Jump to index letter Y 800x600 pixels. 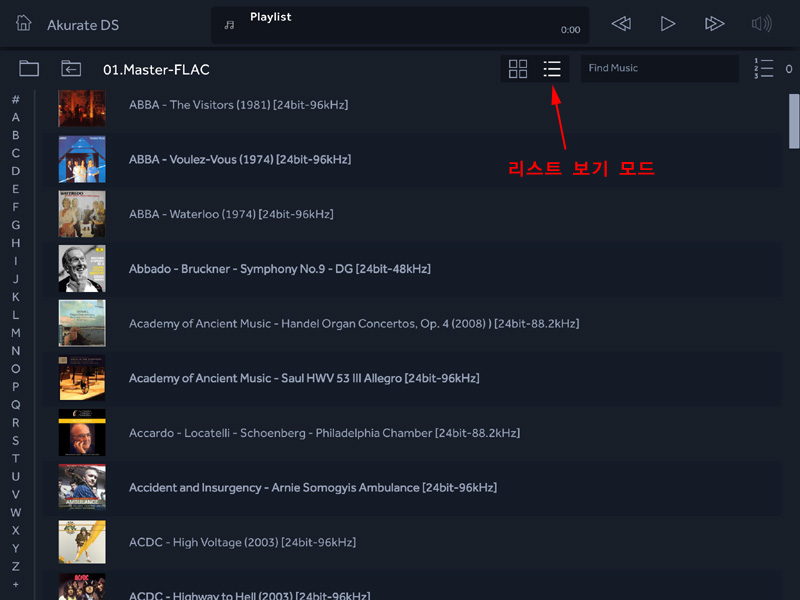(x=16, y=548)
